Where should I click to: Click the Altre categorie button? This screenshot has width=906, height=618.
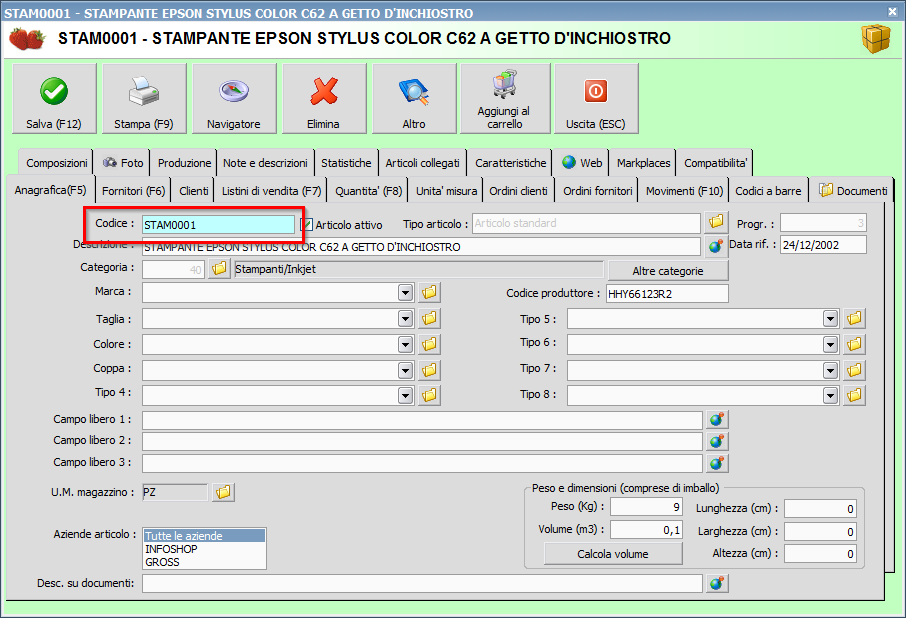click(x=668, y=271)
